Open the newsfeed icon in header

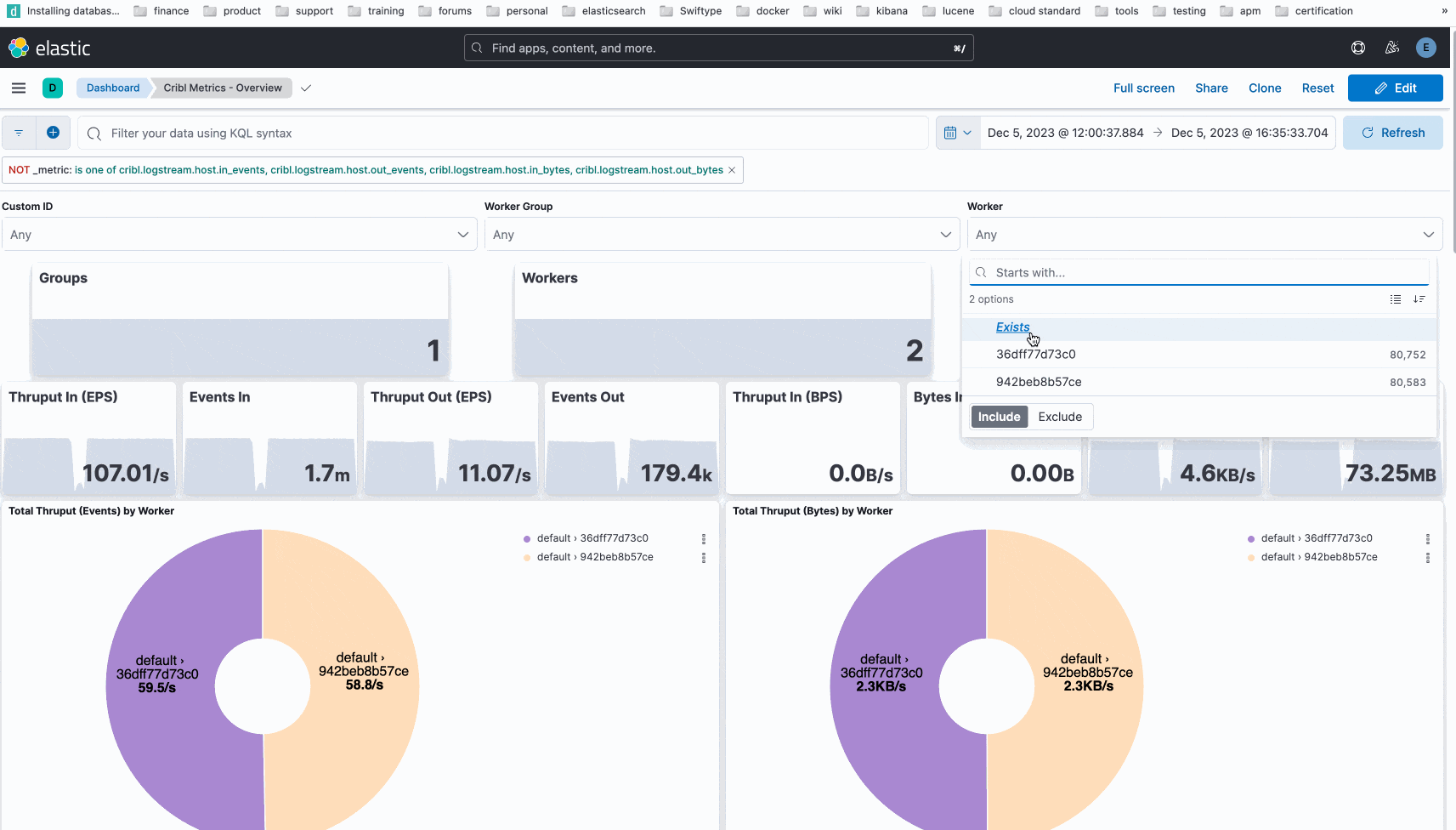pos(1392,48)
